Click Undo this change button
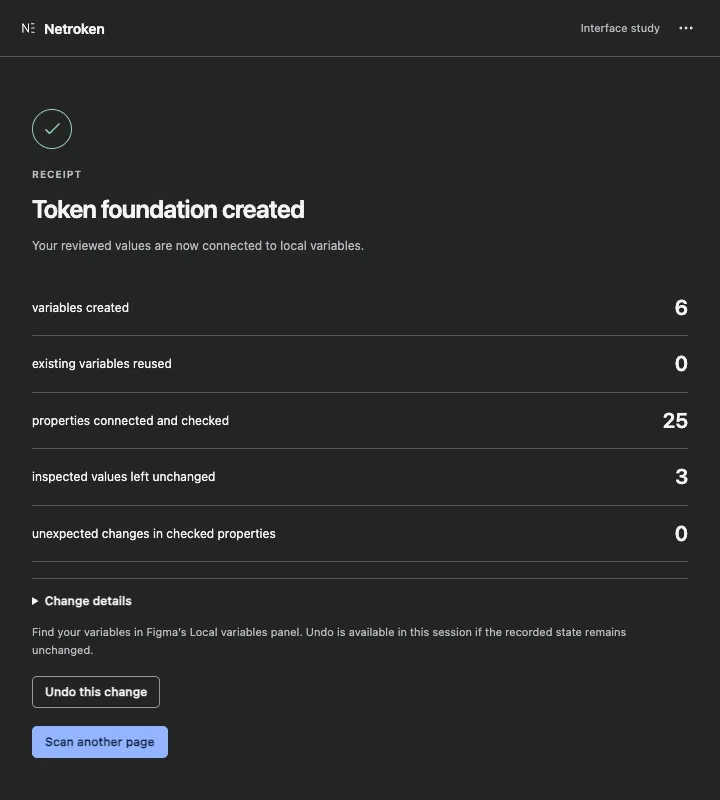Screen dimensions: 720x800 tap(96, 692)
